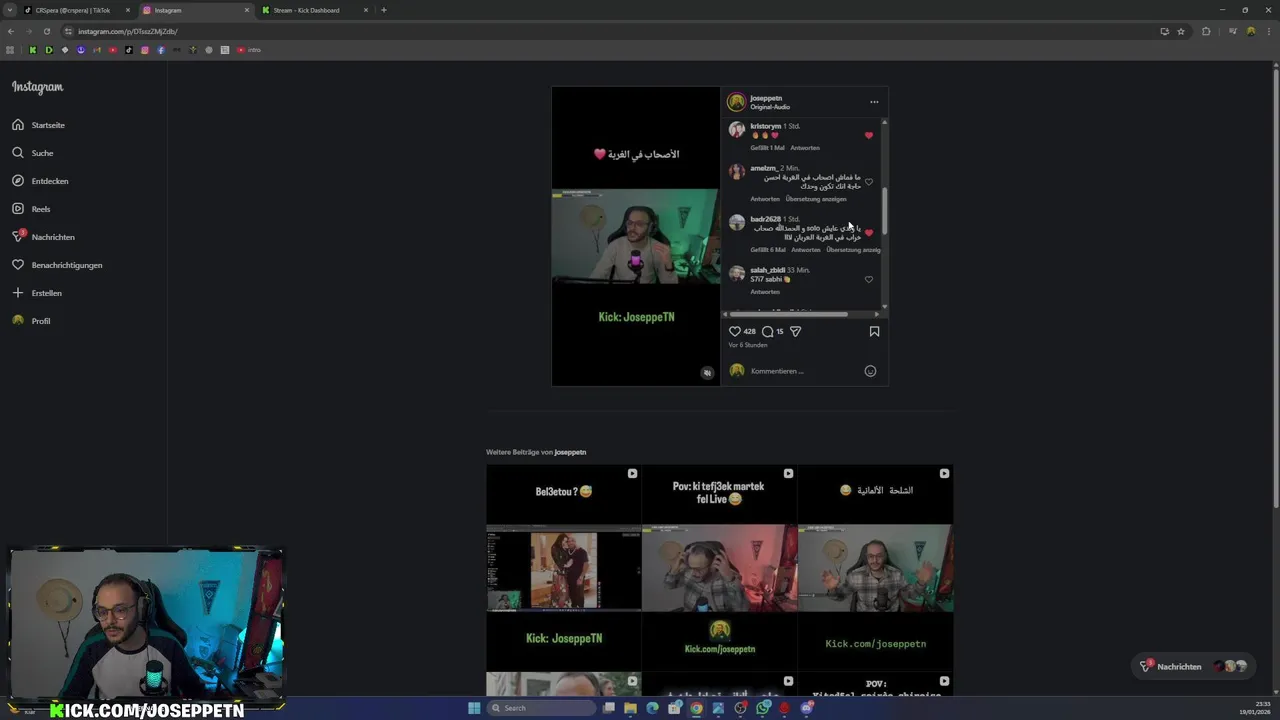Open kristorym's profile from comment username
The height and width of the screenshot is (720, 1280).
pos(766,126)
